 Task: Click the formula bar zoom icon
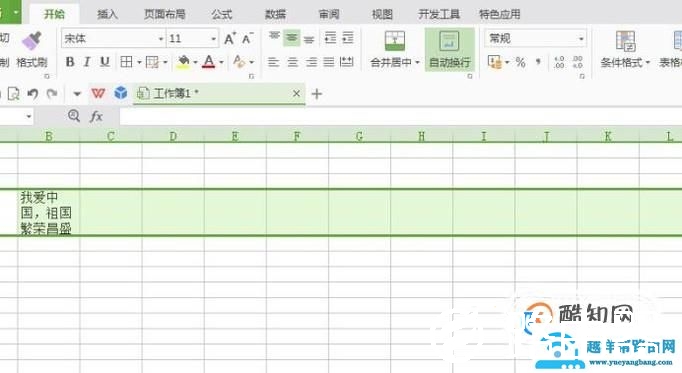point(74,116)
